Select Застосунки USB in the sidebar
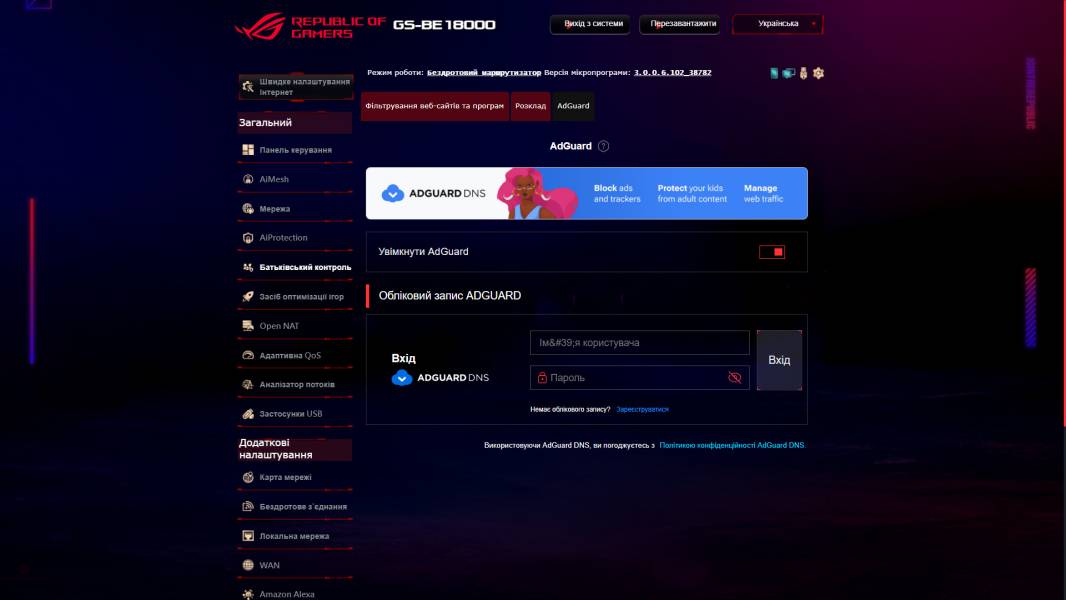This screenshot has width=1066, height=600. [293, 411]
